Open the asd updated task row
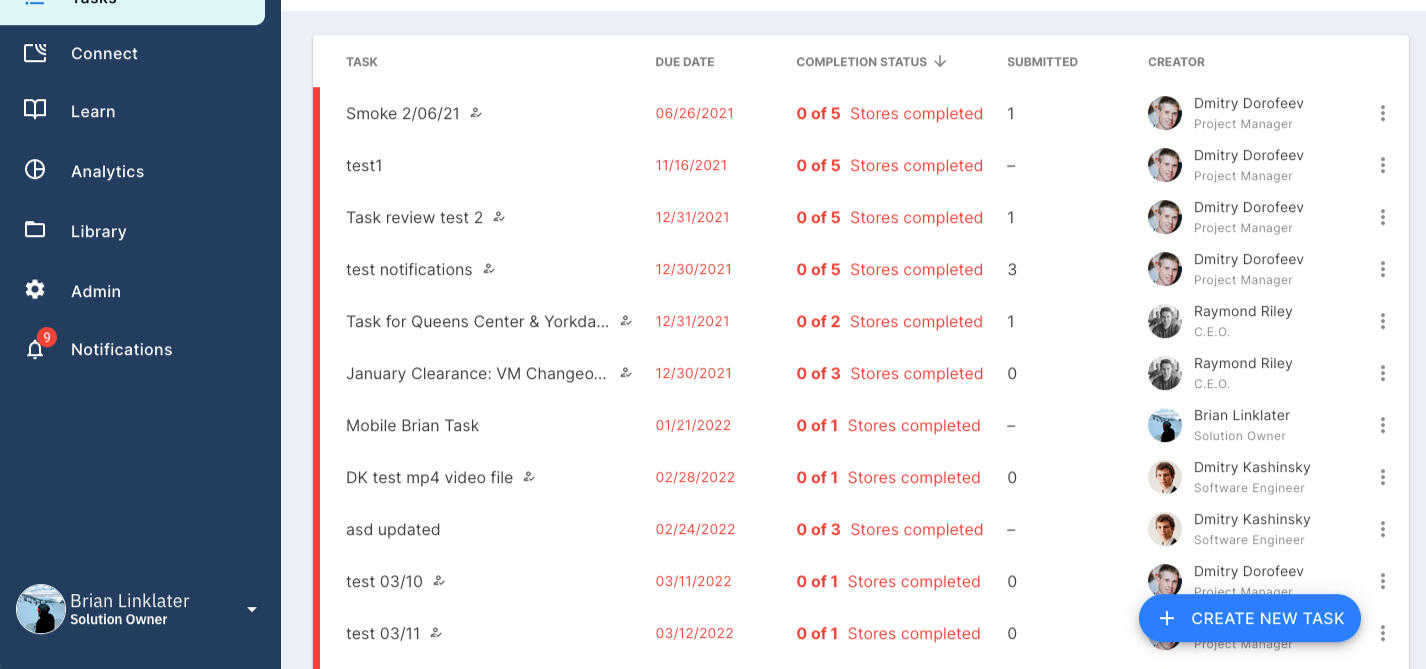Screen dimensions: 1426x669 click(393, 530)
